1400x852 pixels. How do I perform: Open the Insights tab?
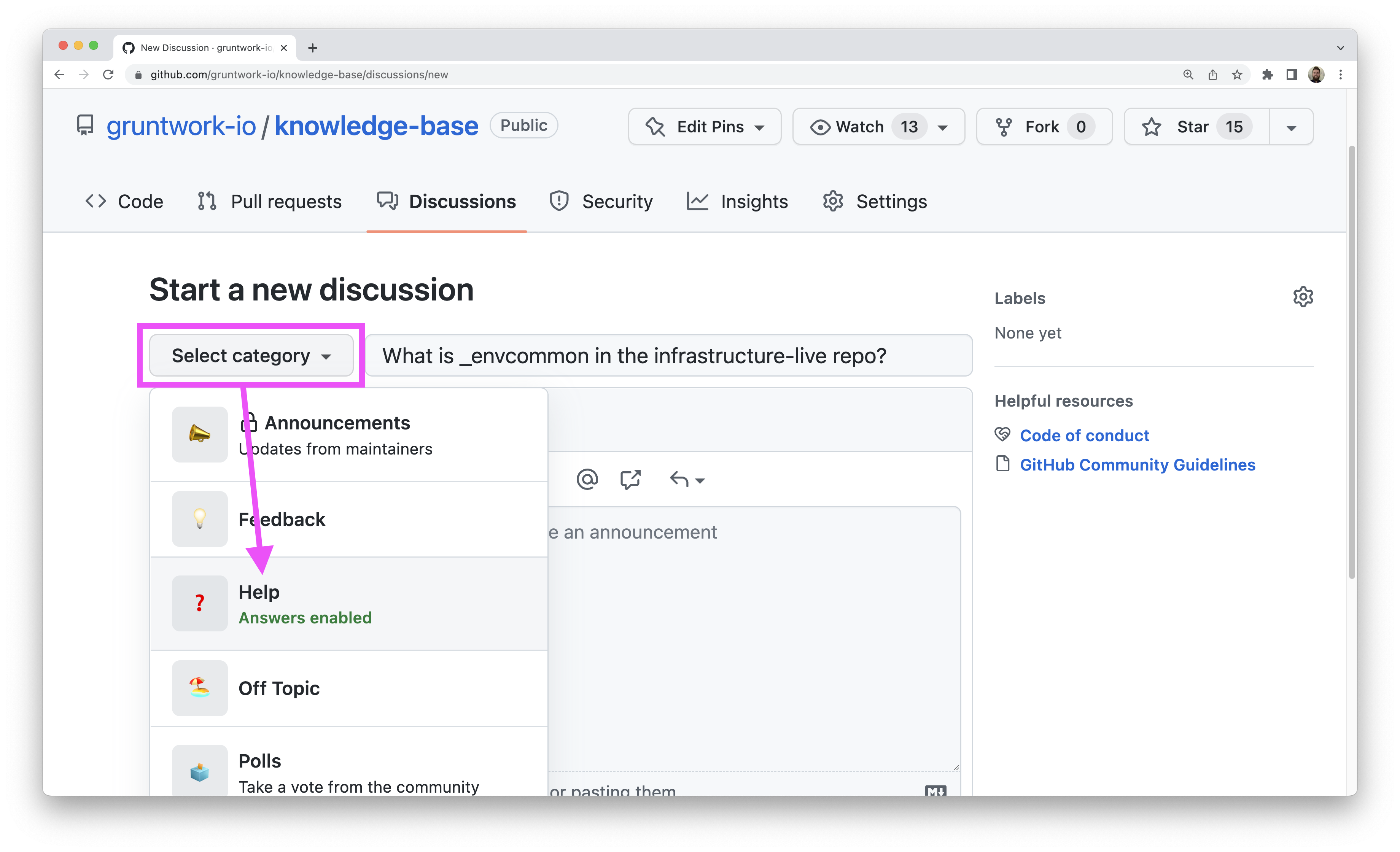[737, 201]
